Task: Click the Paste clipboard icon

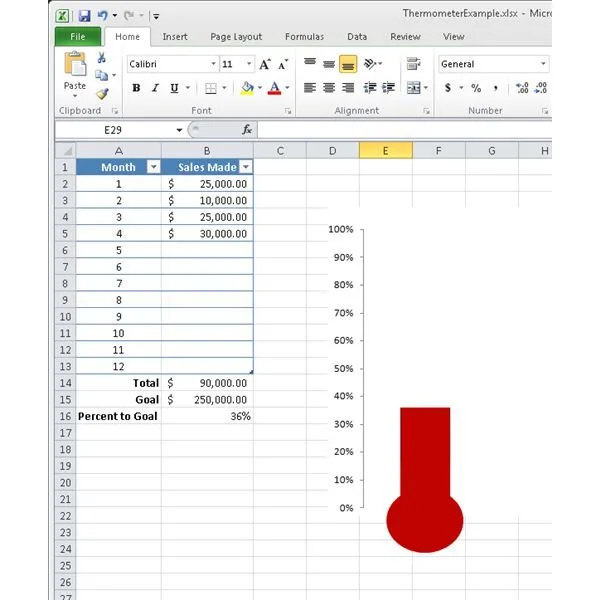Action: (75, 64)
